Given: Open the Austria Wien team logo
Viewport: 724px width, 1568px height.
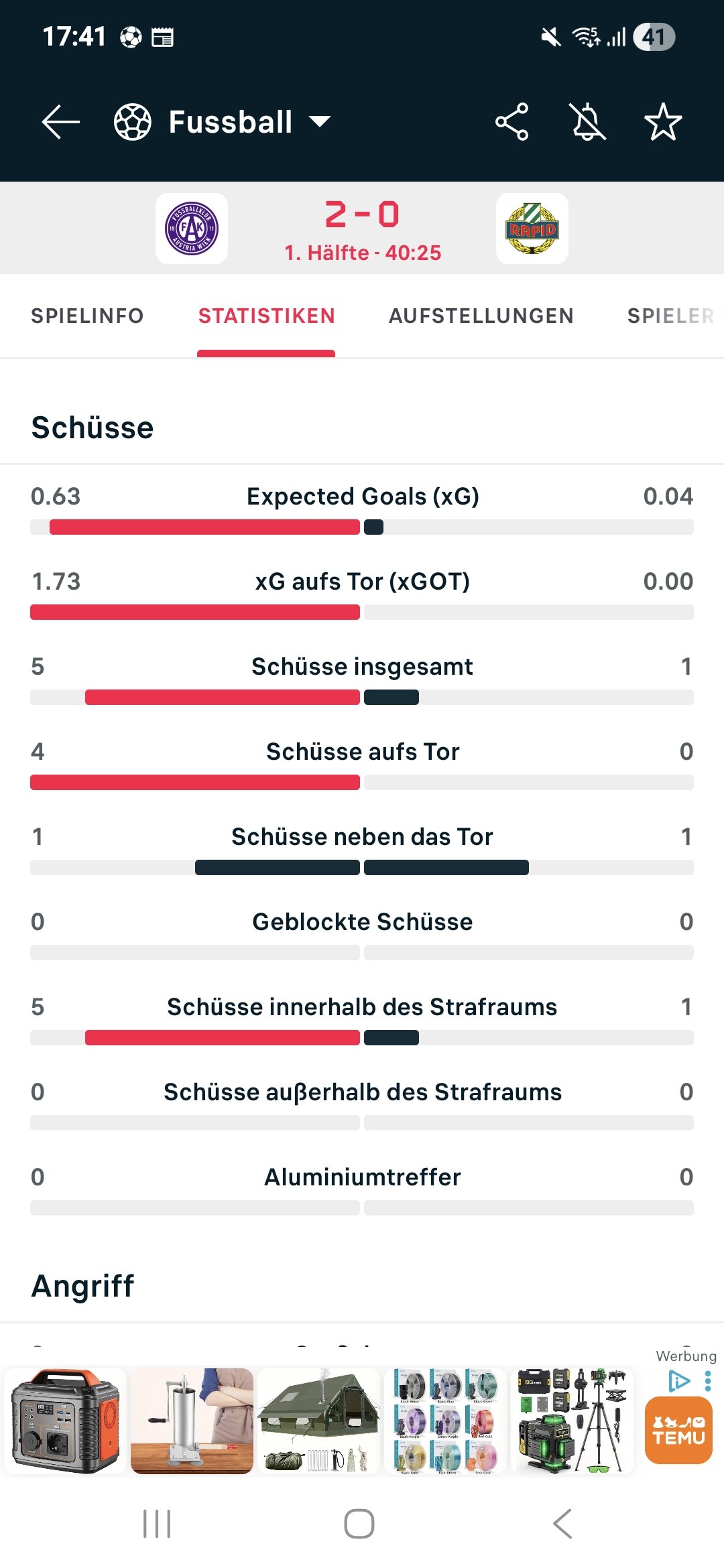Looking at the screenshot, I should click(x=192, y=228).
